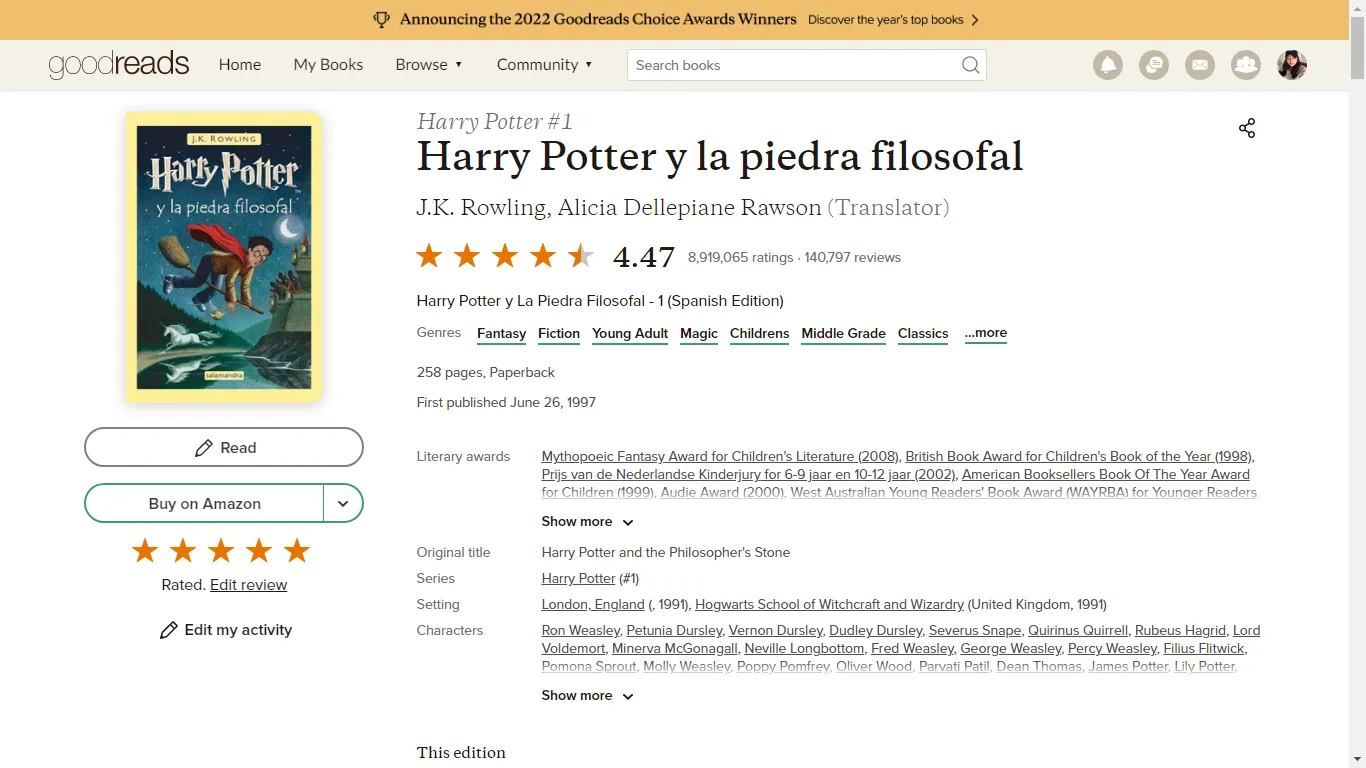
Task: Expand Literary awards with Show more
Action: 588,521
